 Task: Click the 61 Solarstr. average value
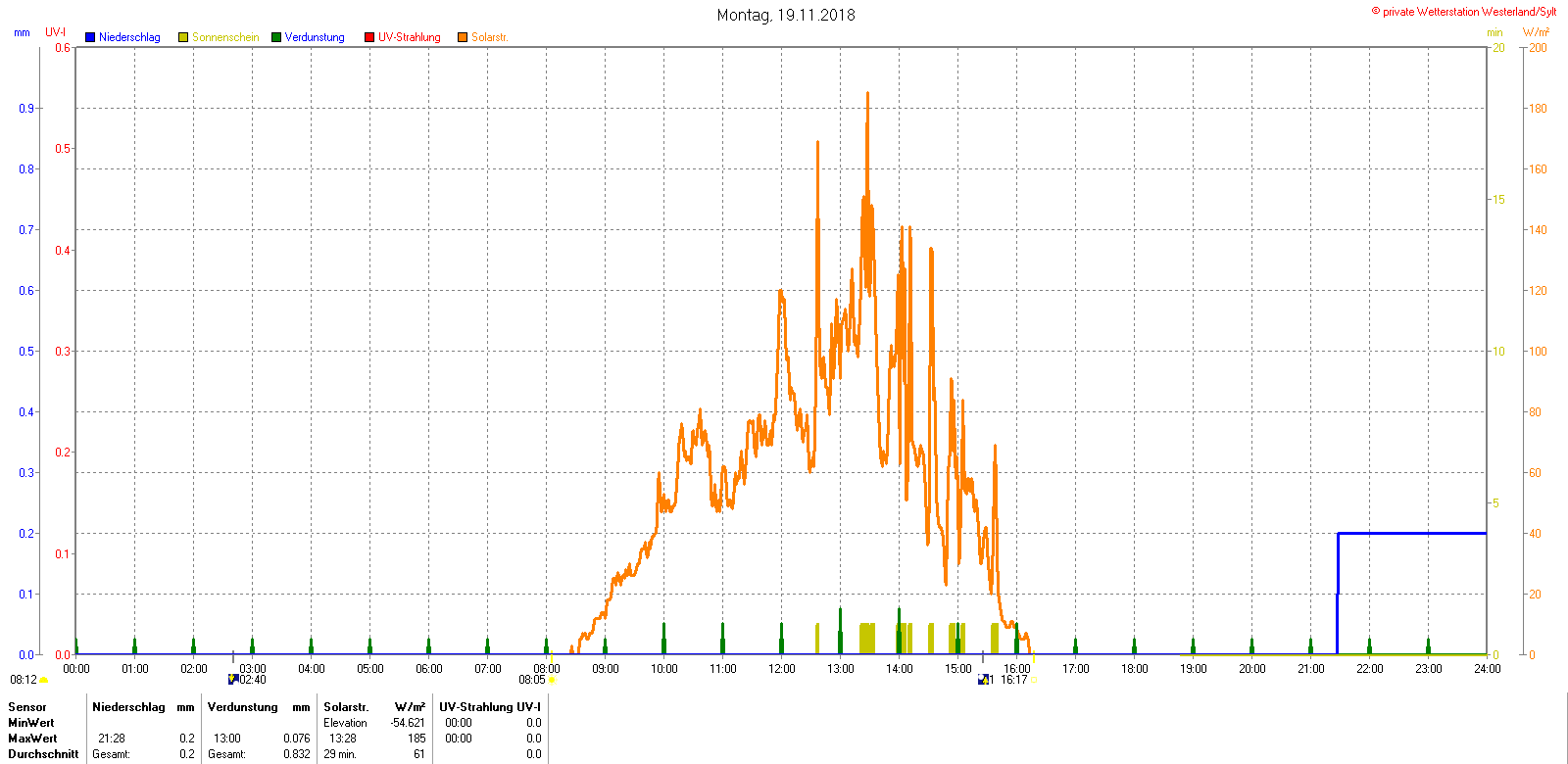(x=419, y=754)
